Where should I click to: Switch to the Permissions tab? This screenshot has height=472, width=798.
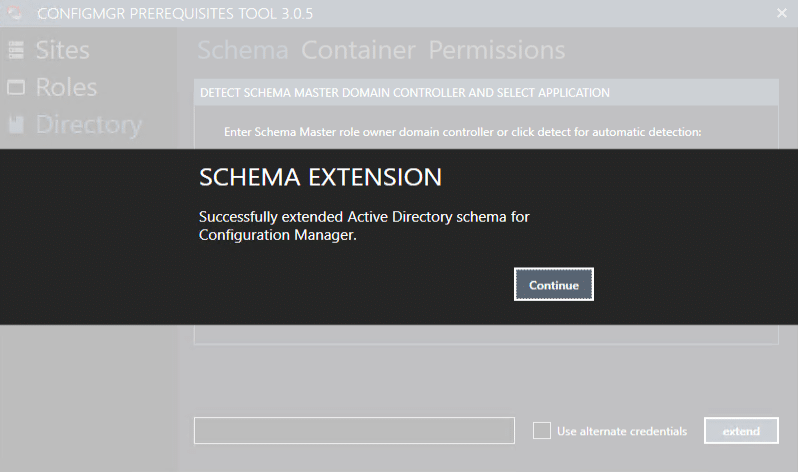(496, 51)
